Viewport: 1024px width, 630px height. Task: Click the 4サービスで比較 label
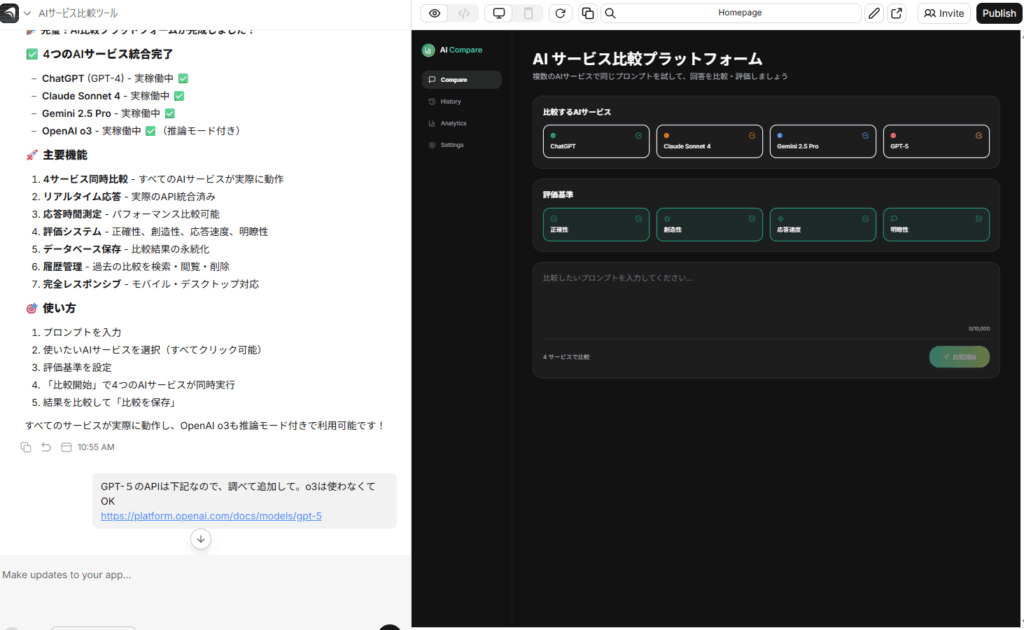pyautogui.click(x=566, y=357)
